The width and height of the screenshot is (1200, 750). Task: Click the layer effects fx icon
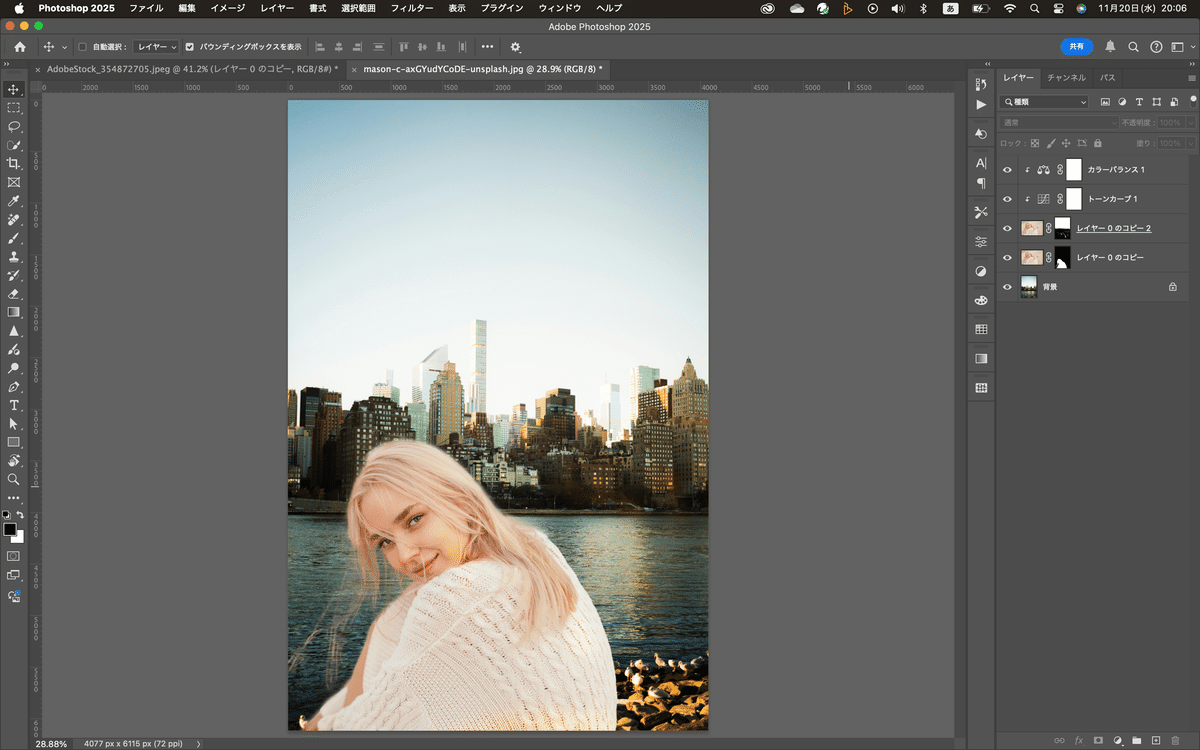1079,740
